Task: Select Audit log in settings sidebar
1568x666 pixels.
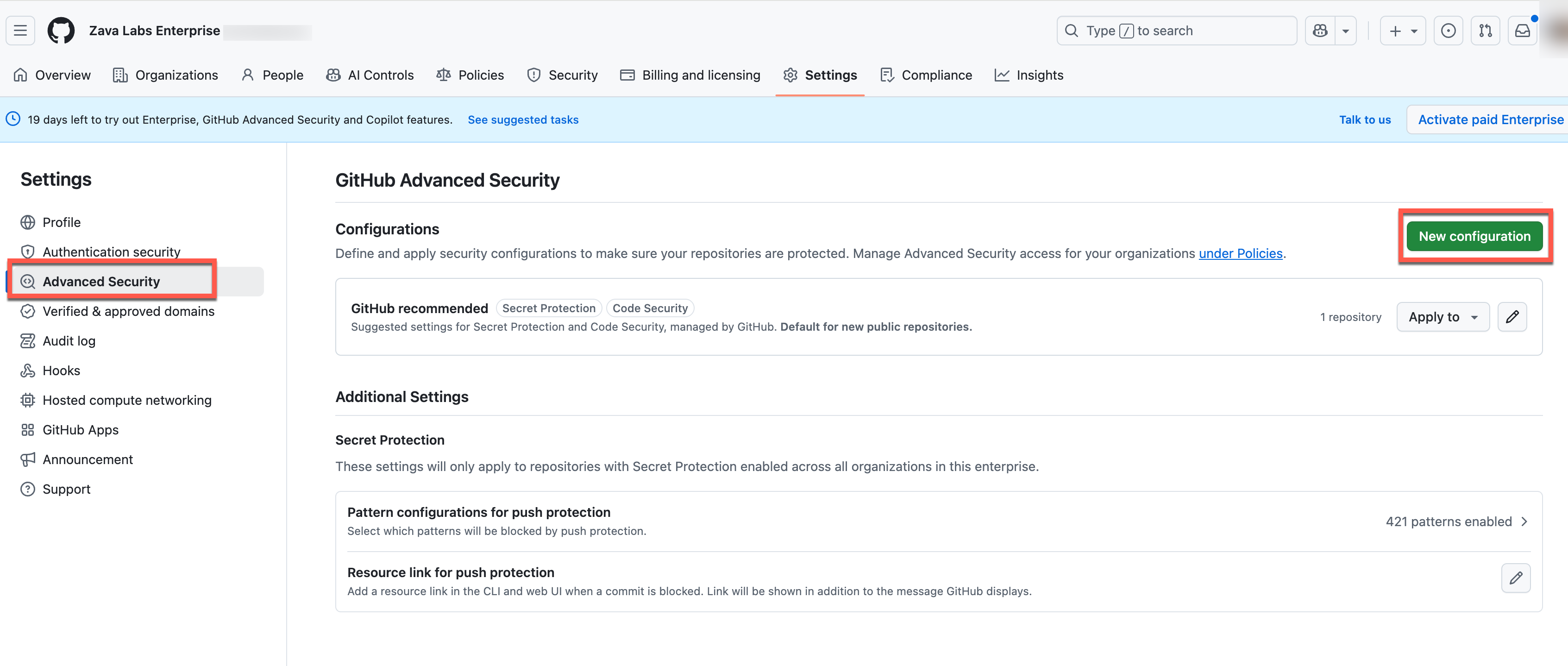Action: pos(69,341)
